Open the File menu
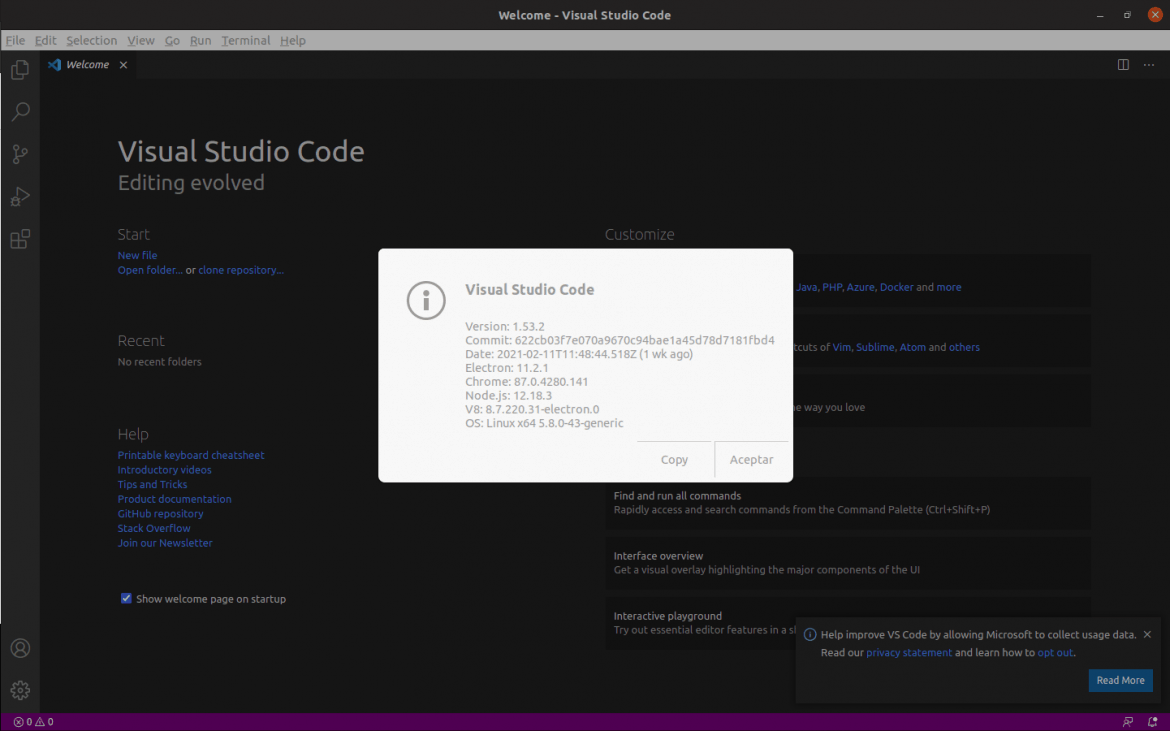Viewport: 1170px width, 731px height. click(x=15, y=40)
